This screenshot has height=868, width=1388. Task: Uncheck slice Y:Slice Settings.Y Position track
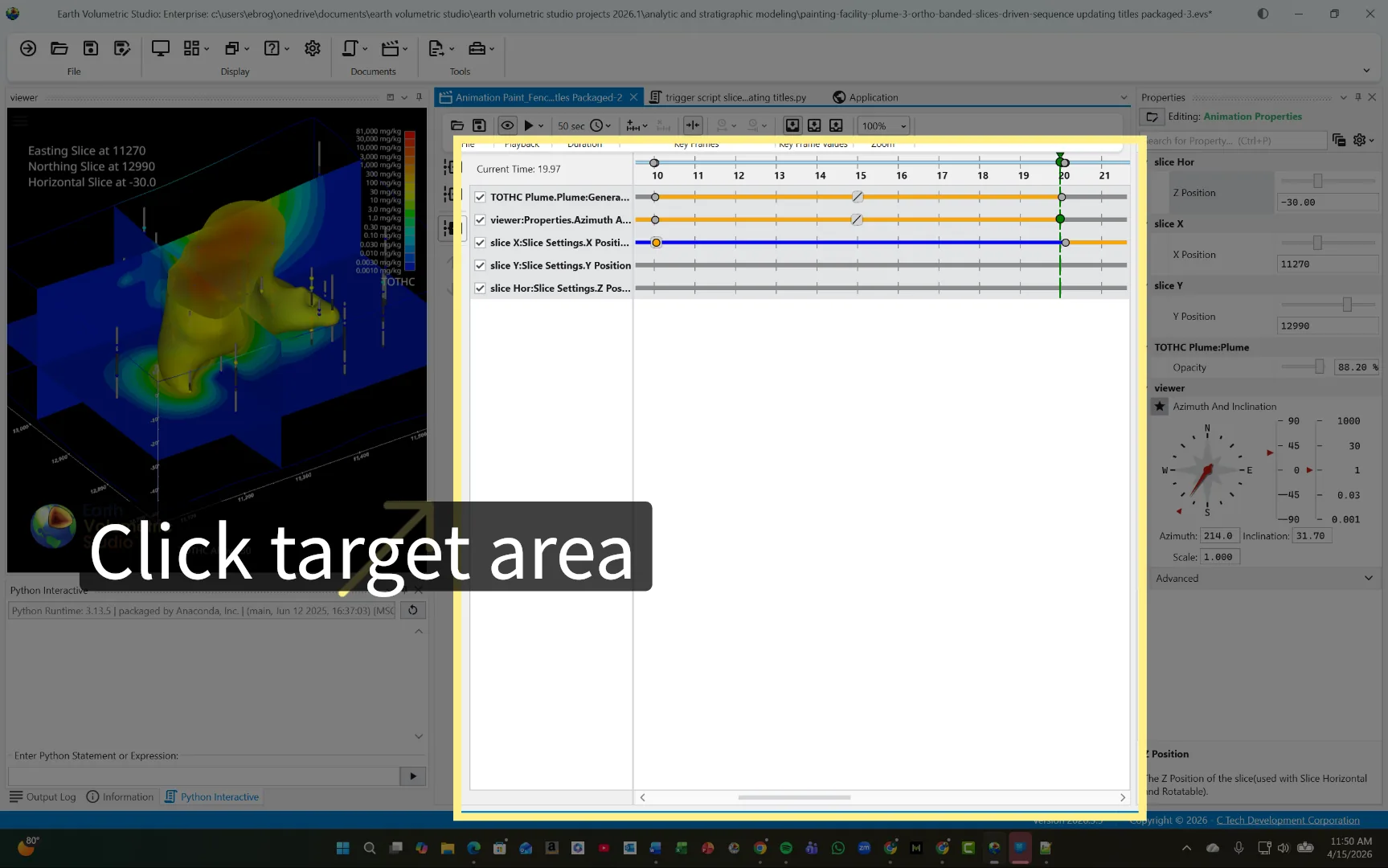coord(480,265)
